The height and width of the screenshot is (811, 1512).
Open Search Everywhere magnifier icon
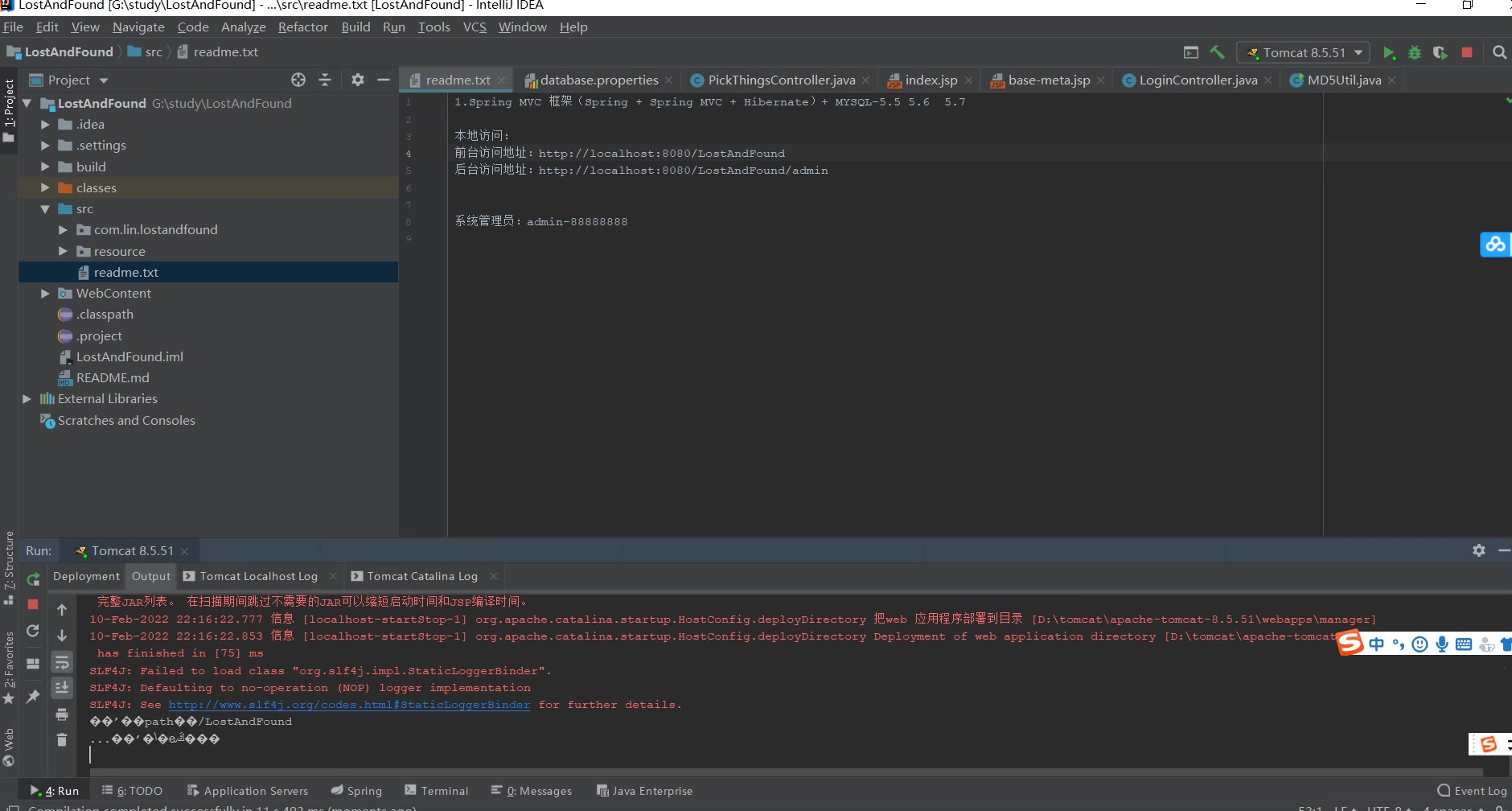1499,52
